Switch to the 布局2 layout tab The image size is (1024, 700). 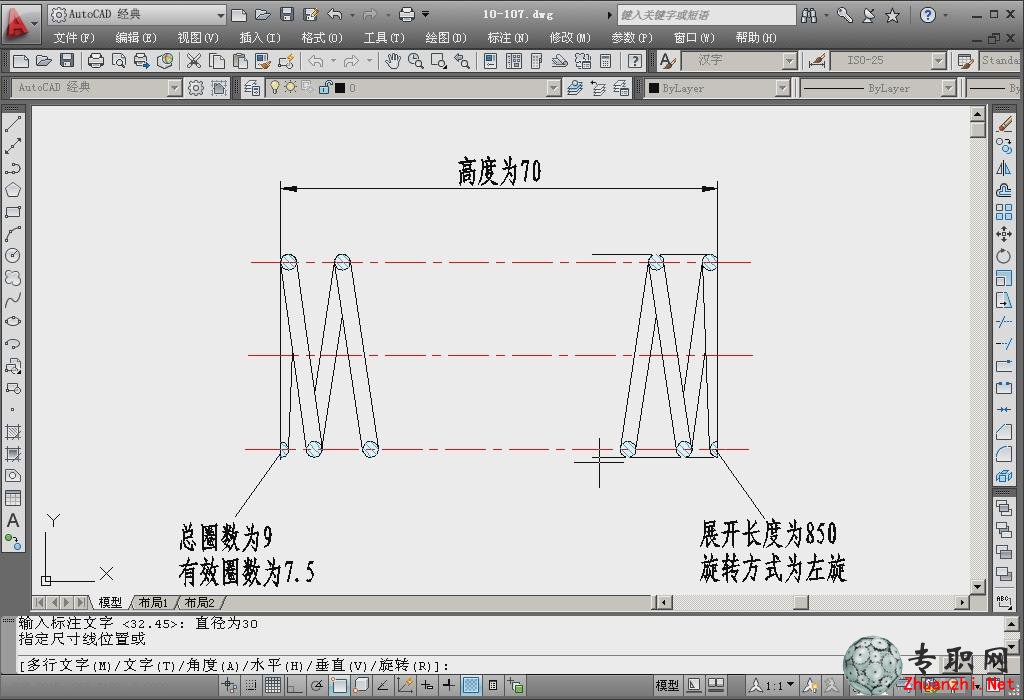pos(200,602)
